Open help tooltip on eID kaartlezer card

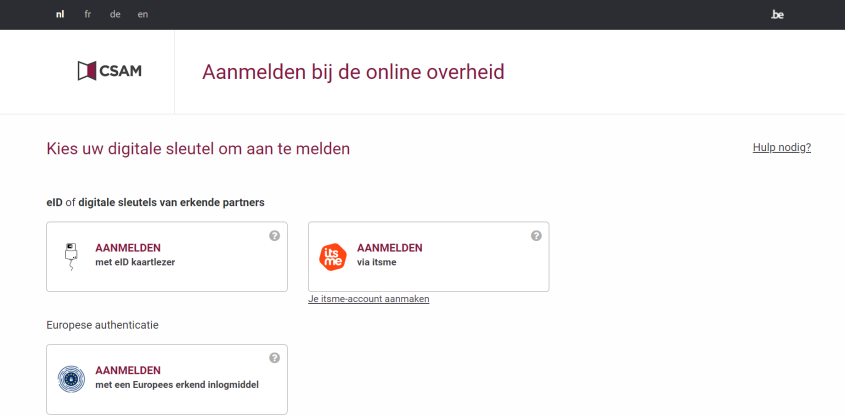point(274,236)
